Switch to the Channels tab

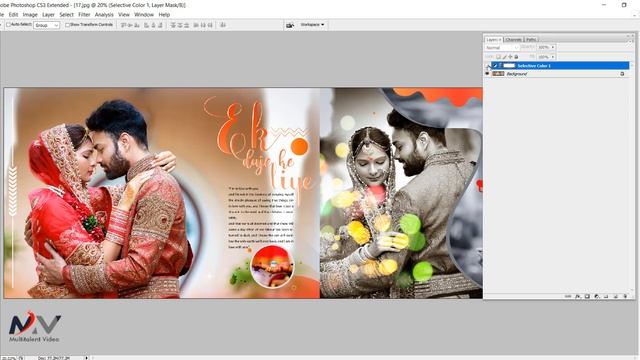[x=513, y=40]
